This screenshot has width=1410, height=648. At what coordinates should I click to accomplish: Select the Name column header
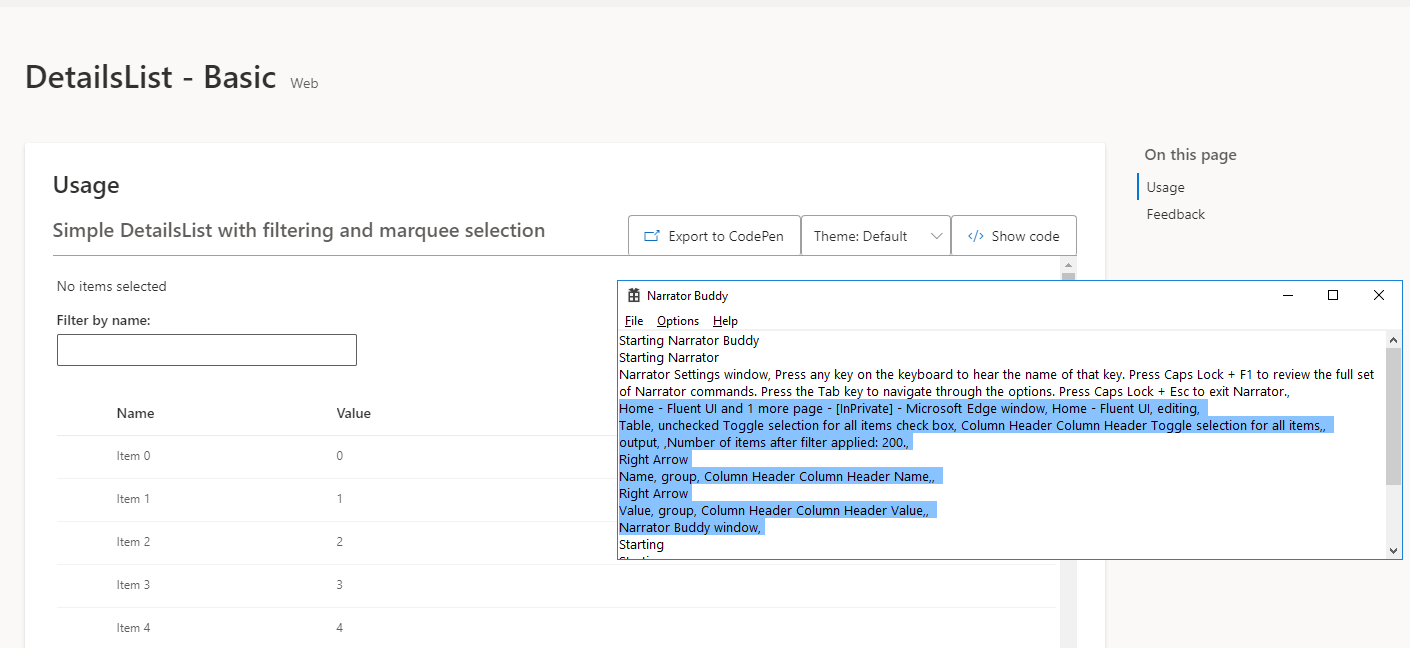[135, 412]
